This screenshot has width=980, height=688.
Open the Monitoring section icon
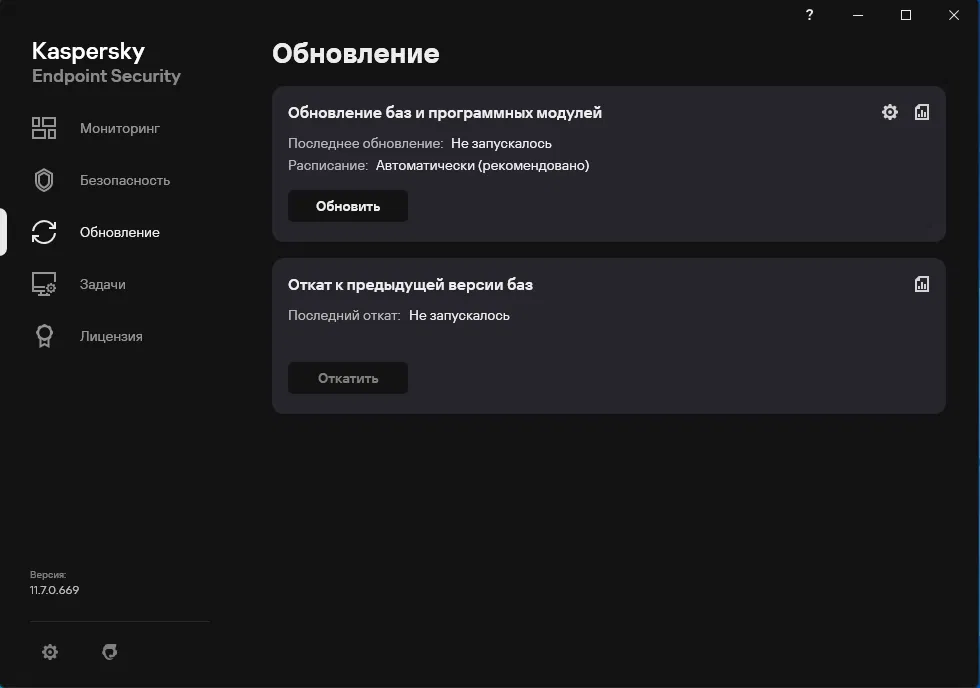(44, 128)
